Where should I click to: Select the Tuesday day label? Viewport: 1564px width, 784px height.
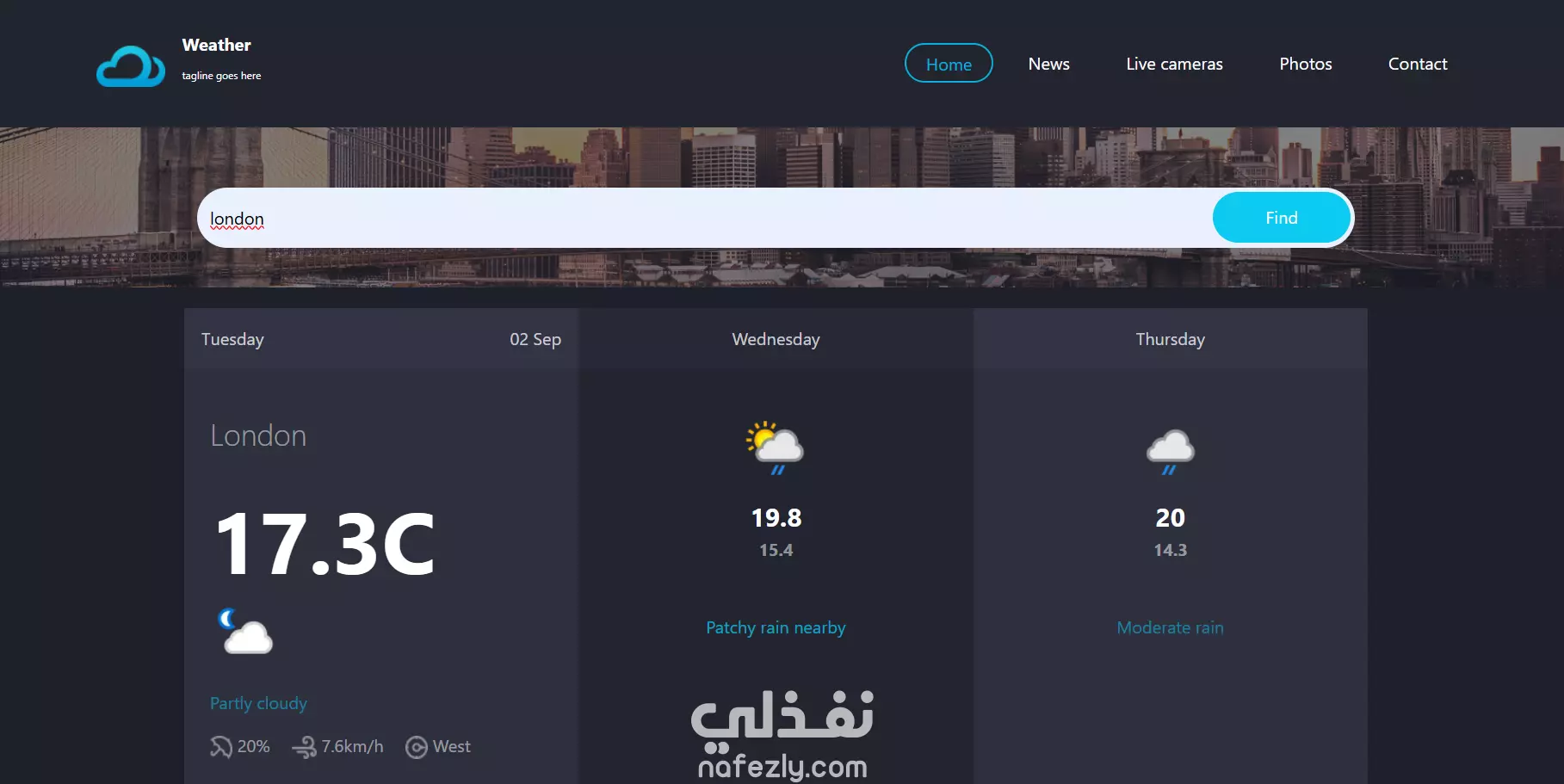pyautogui.click(x=232, y=339)
